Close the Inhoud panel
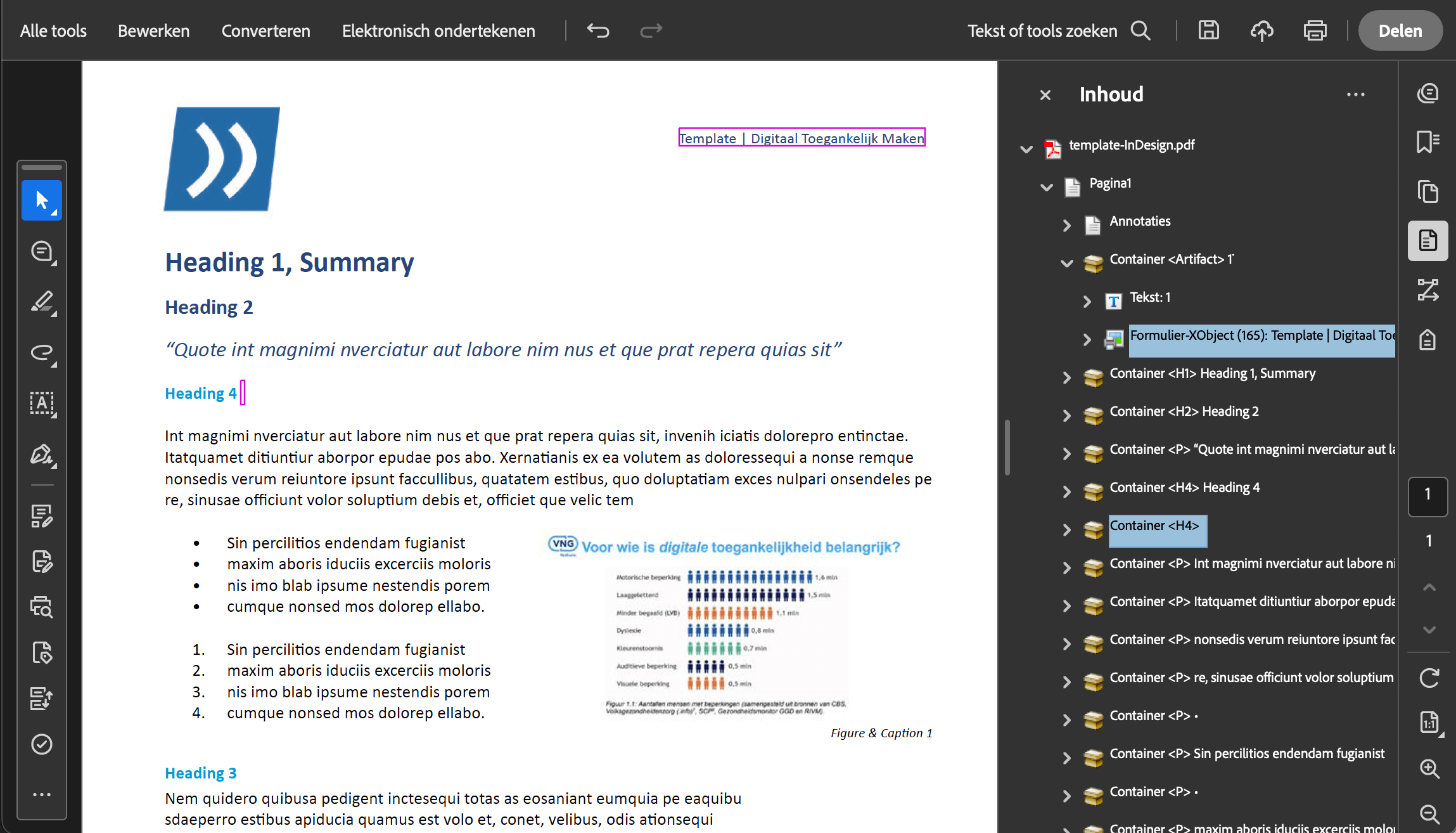Screen dimensions: 1456x833 tap(1045, 95)
